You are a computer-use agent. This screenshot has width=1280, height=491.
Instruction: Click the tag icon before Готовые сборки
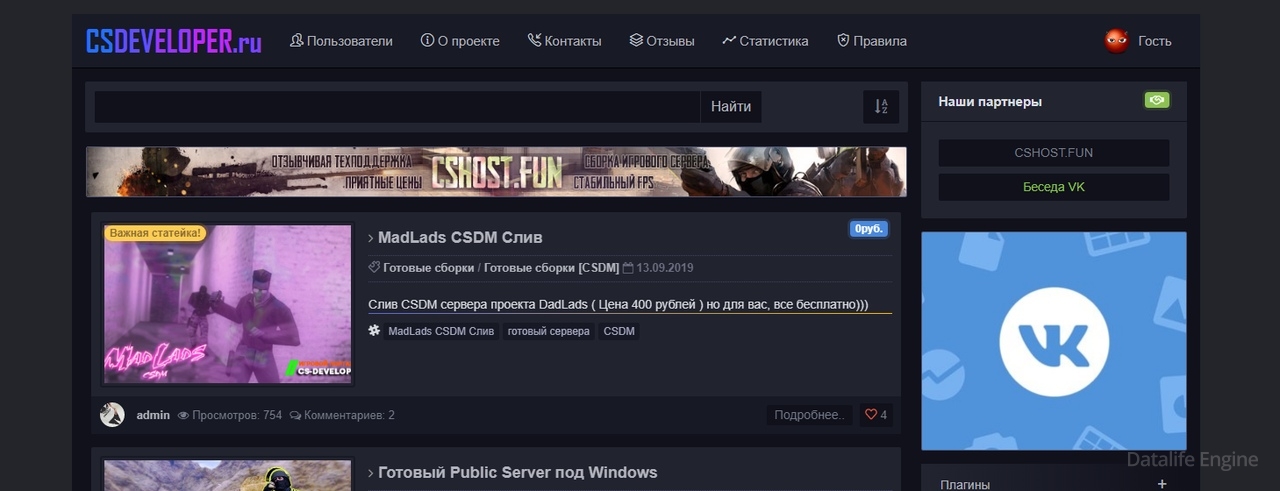(374, 268)
